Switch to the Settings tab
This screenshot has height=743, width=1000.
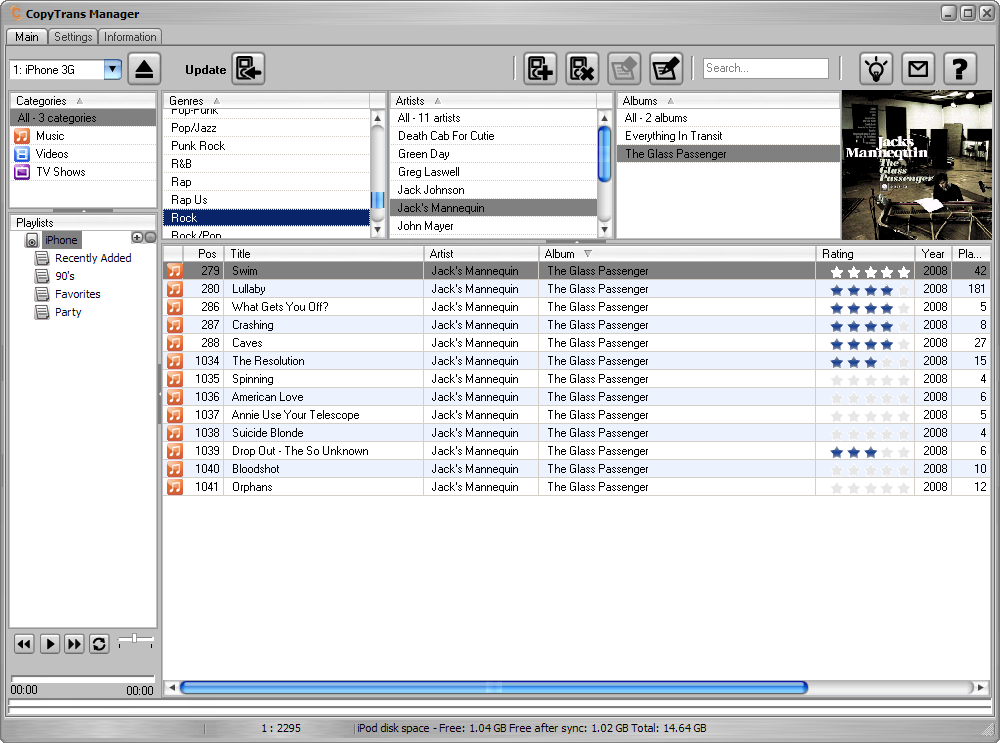pyautogui.click(x=73, y=37)
